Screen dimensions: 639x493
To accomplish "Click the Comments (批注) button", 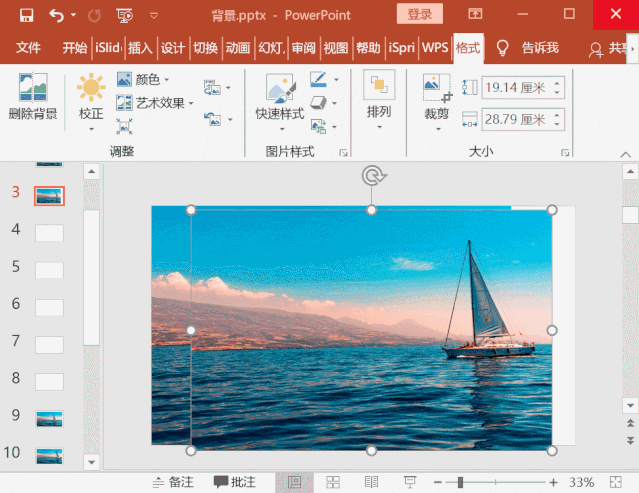I will (x=235, y=482).
